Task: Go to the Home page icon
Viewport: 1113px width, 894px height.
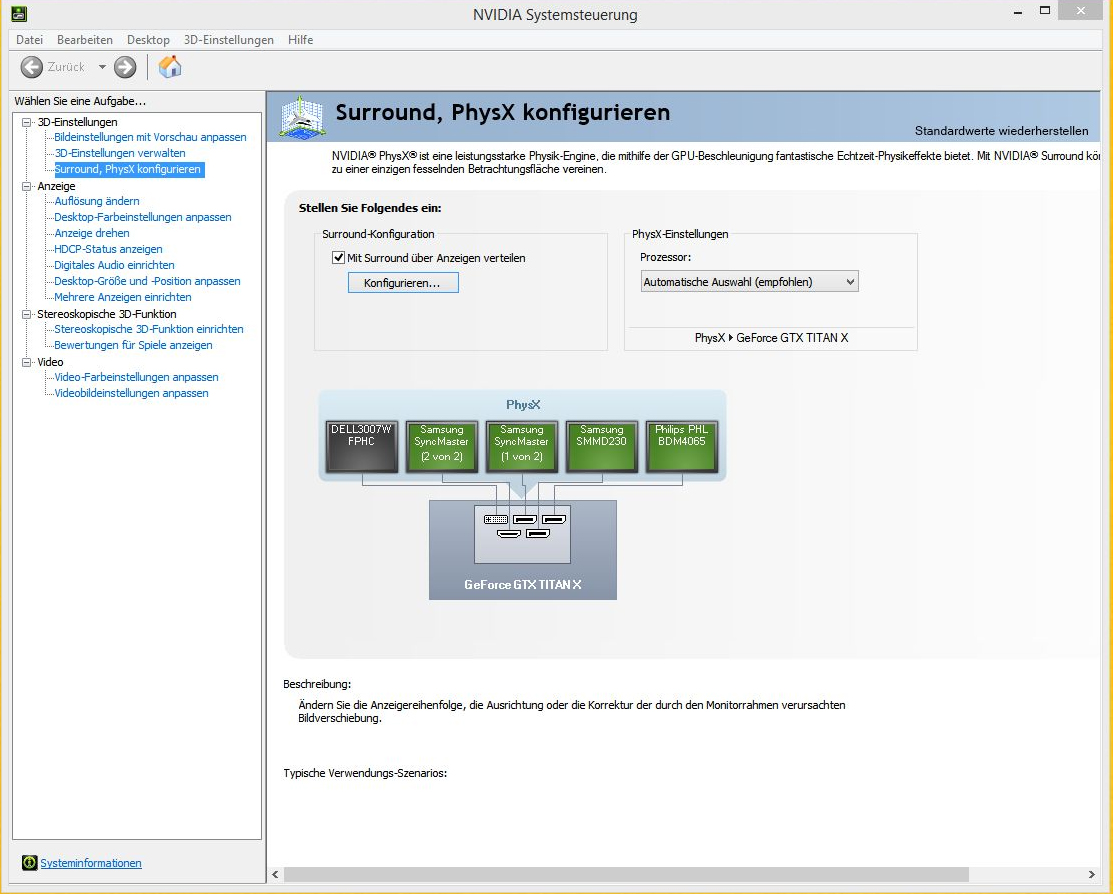Action: 170,67
